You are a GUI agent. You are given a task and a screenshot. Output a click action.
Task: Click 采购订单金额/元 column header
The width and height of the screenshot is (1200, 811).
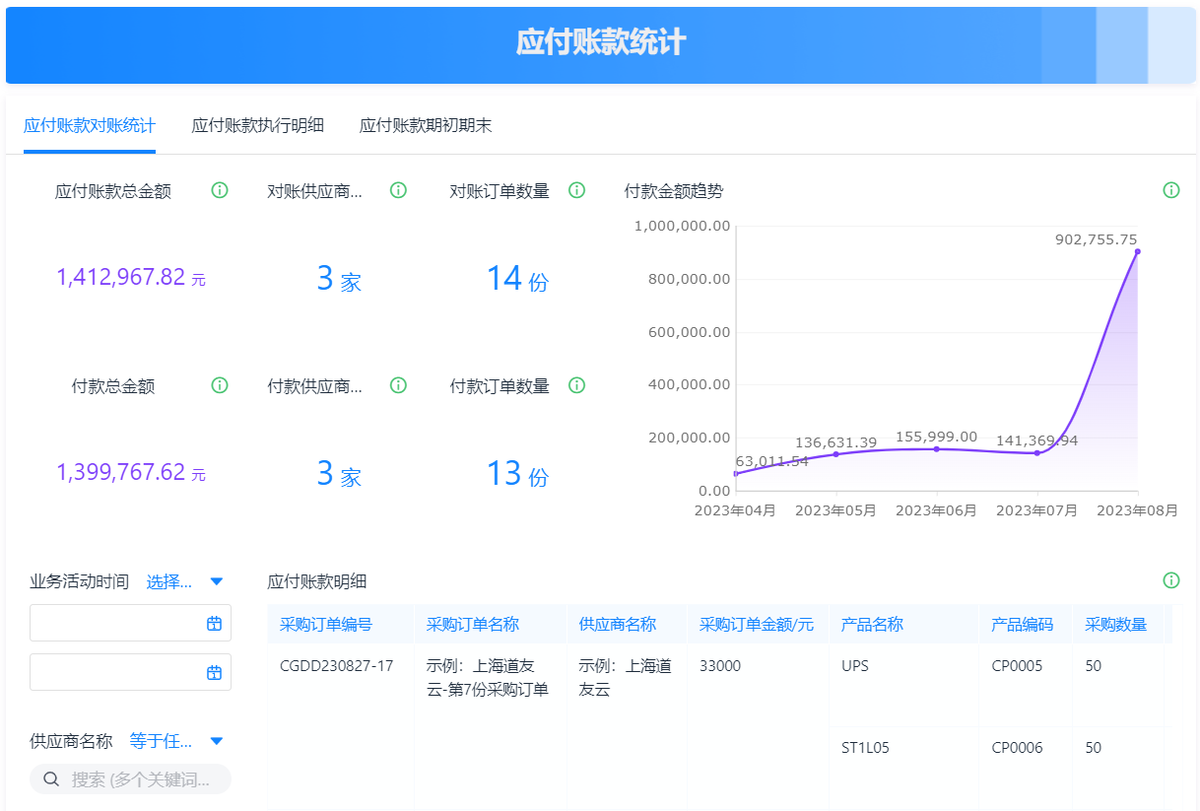(x=756, y=624)
